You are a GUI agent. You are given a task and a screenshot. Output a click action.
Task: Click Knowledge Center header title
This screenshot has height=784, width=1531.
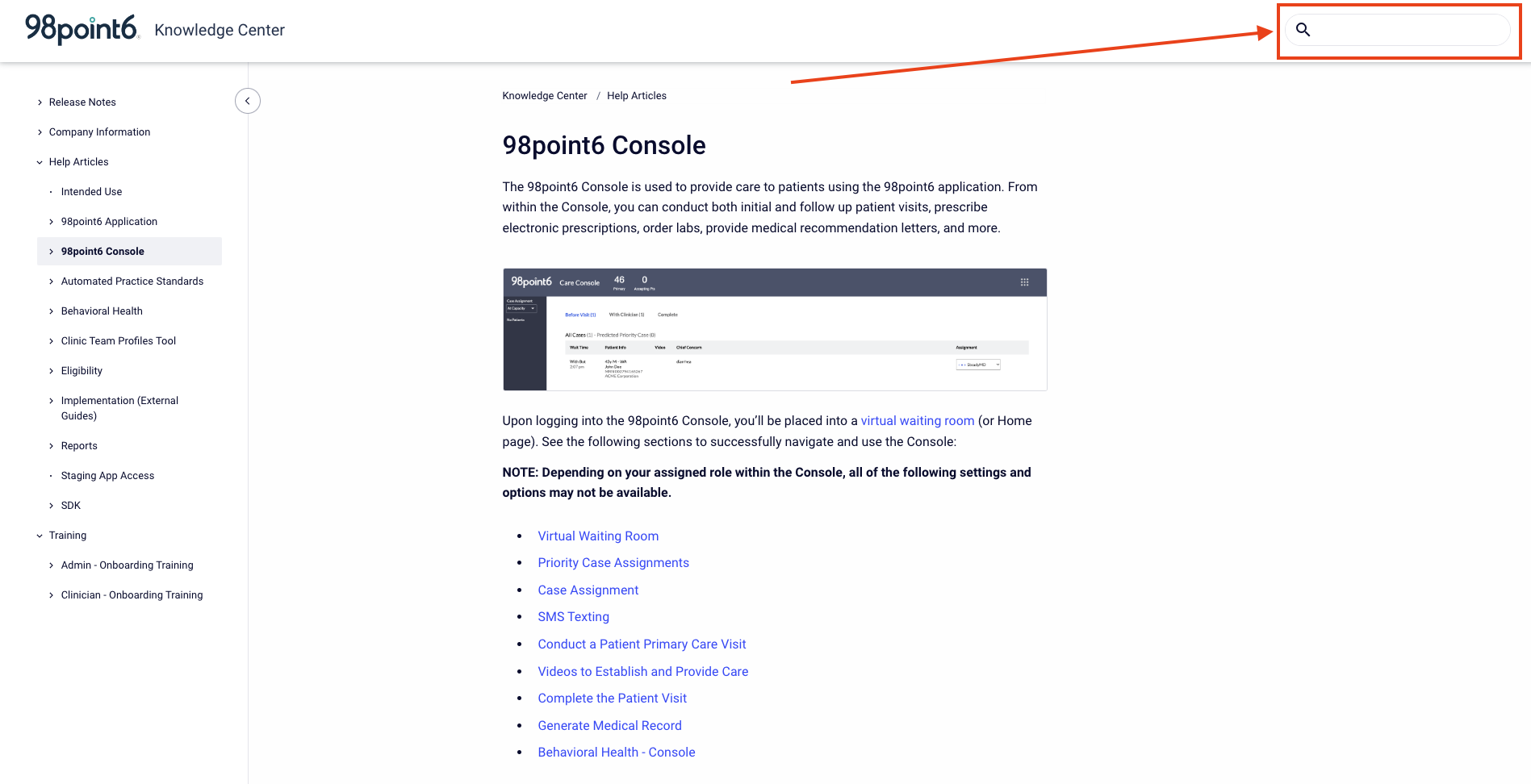click(x=220, y=30)
